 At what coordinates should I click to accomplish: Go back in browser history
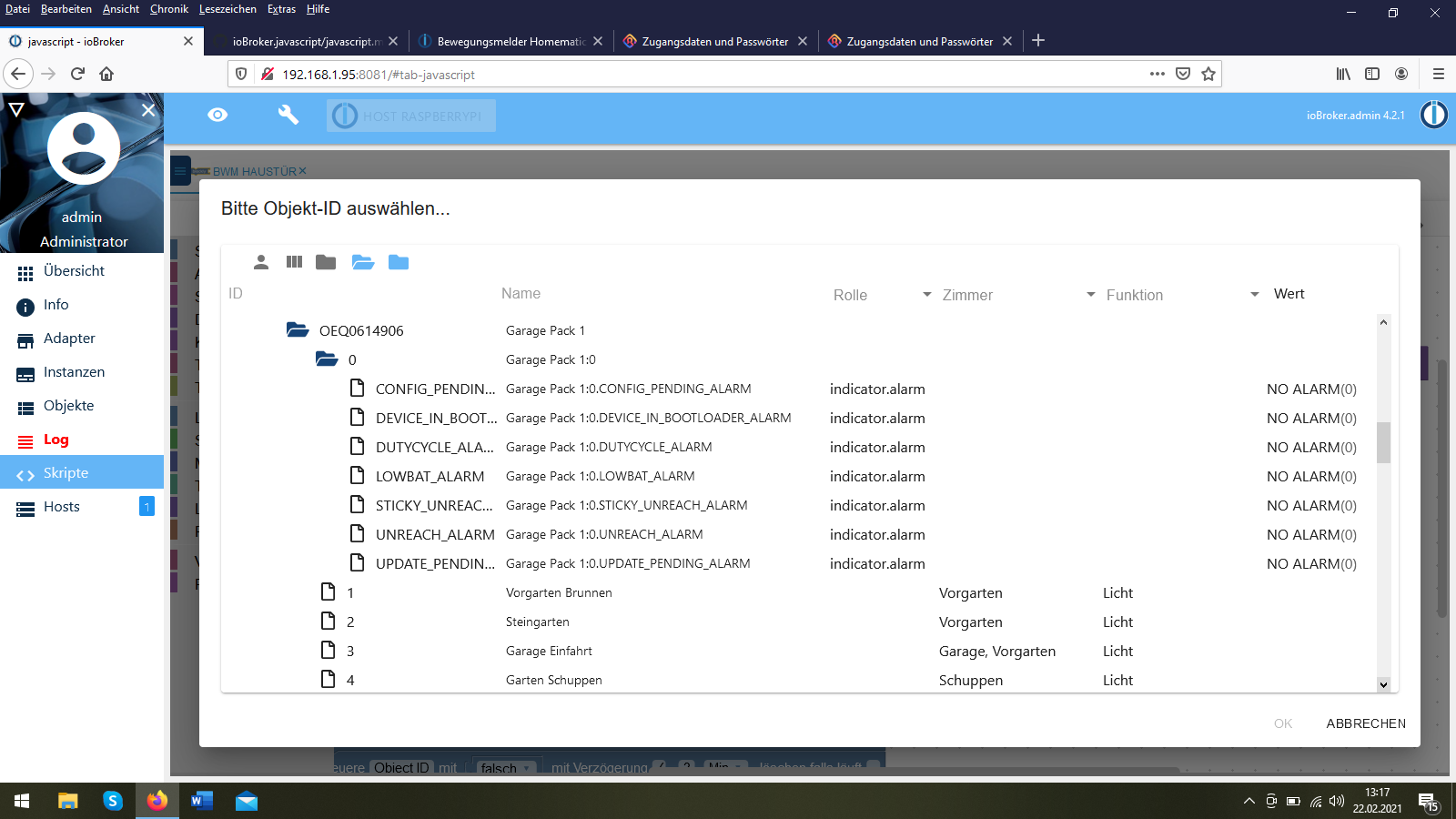18,74
